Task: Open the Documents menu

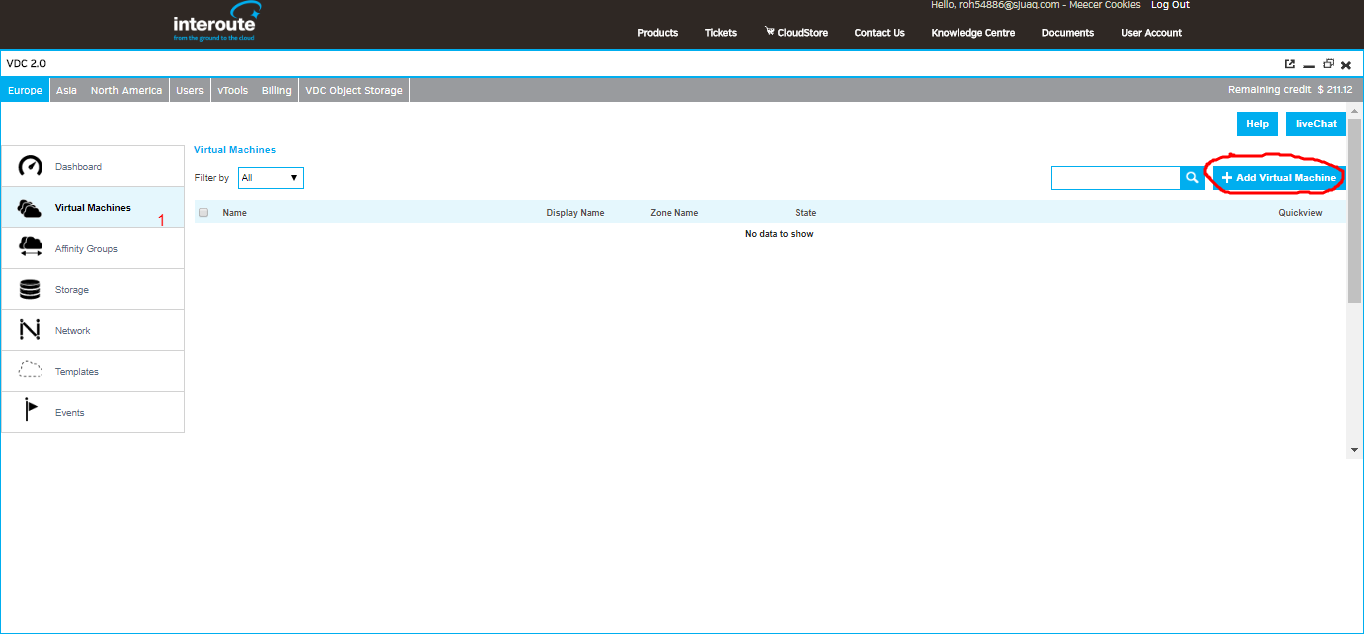Action: pyautogui.click(x=1068, y=33)
